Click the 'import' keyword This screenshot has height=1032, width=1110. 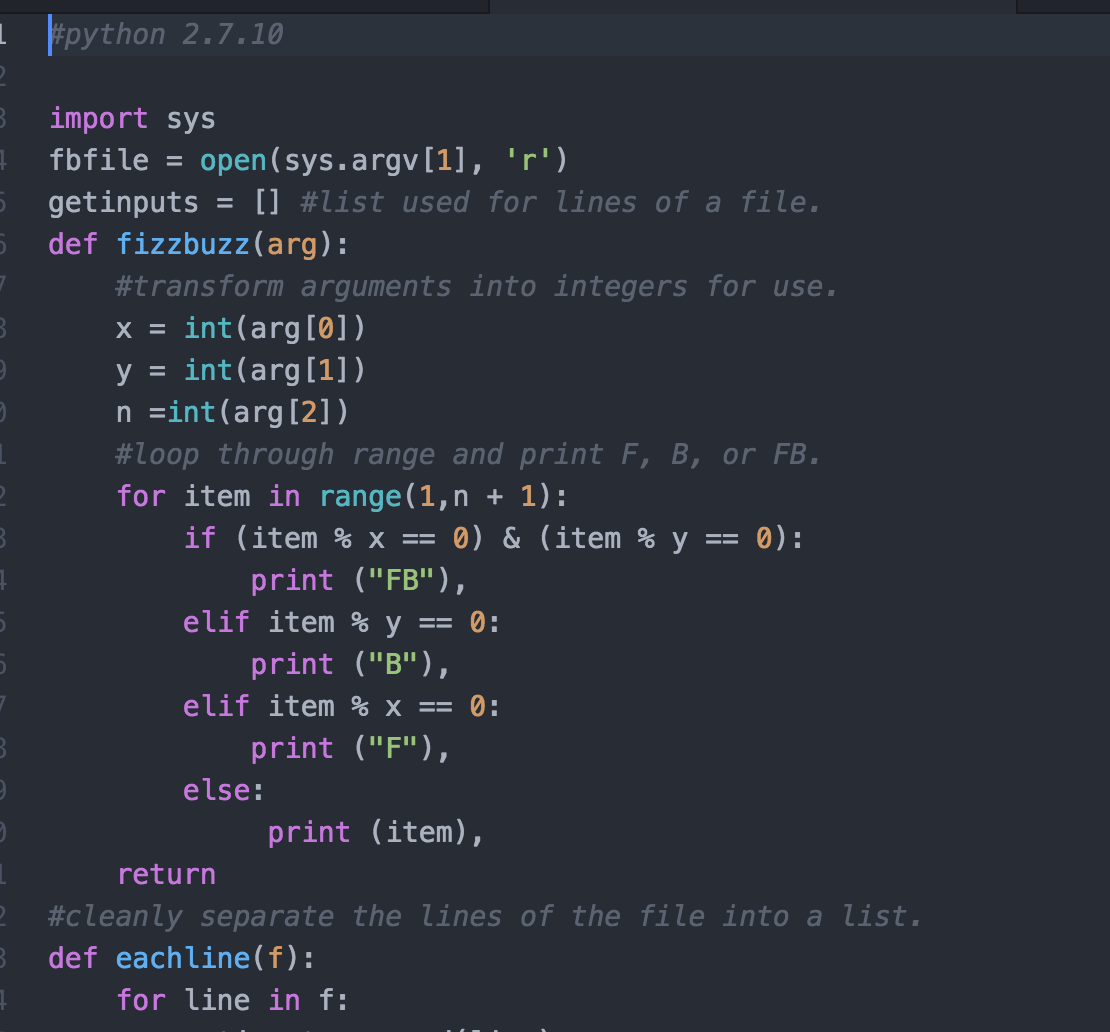98,119
